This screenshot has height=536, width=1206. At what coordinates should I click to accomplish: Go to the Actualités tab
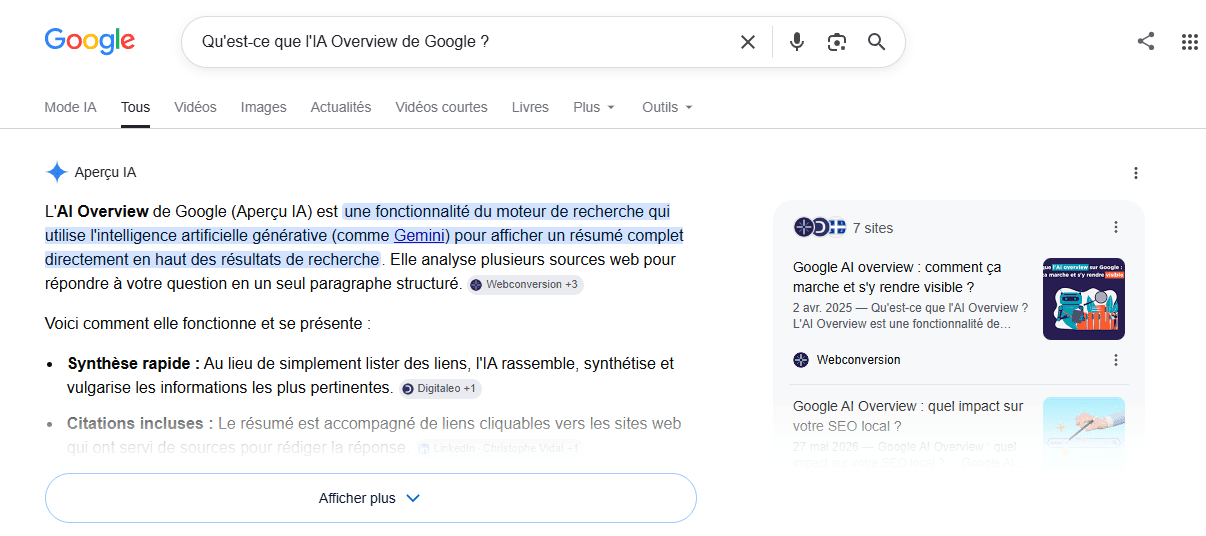pyautogui.click(x=340, y=107)
